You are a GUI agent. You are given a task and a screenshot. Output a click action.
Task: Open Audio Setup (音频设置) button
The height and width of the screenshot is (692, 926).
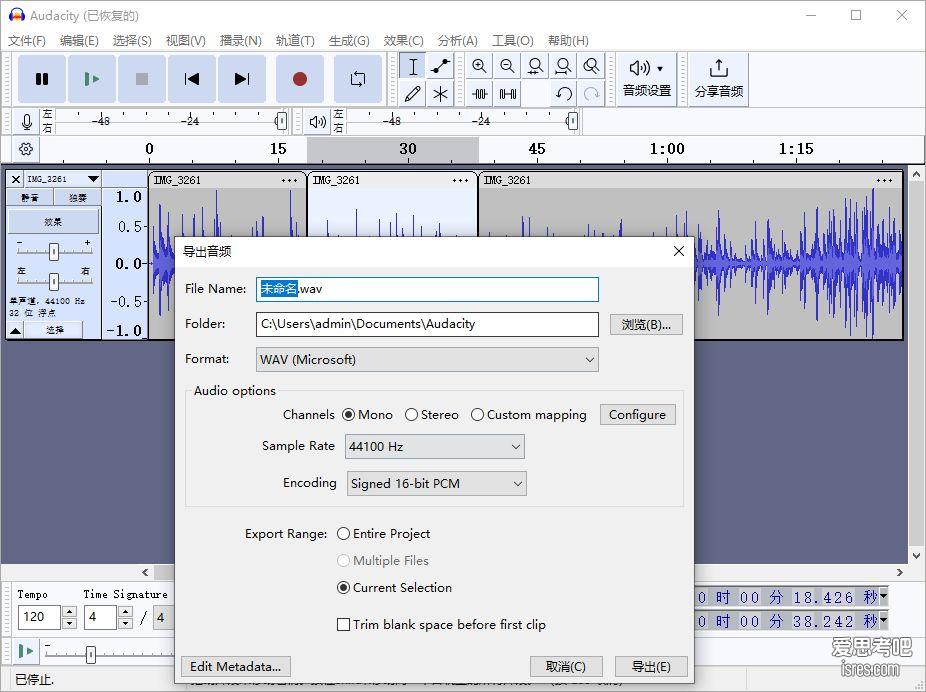(647, 79)
